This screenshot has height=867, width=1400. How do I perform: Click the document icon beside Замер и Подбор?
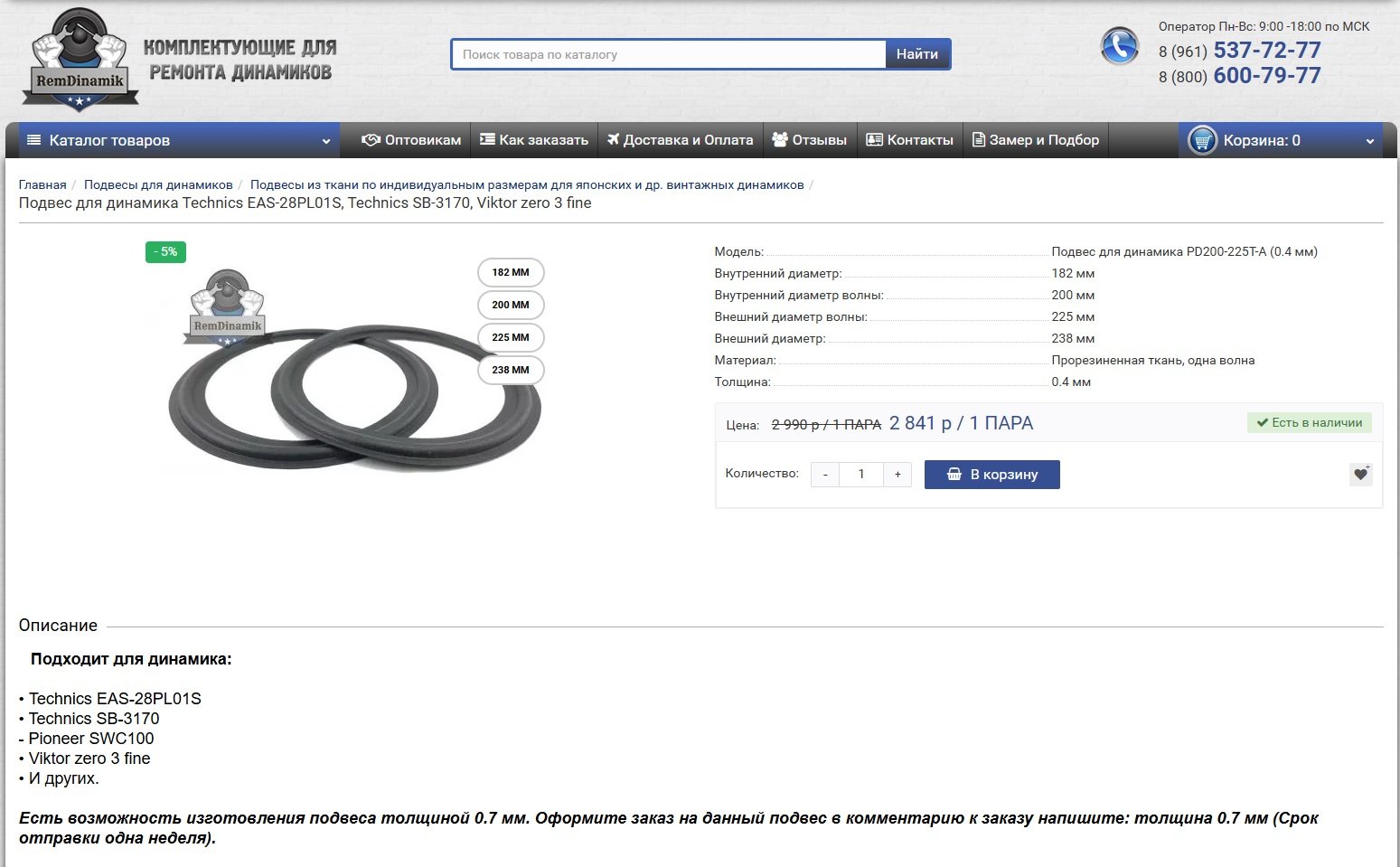point(978,140)
